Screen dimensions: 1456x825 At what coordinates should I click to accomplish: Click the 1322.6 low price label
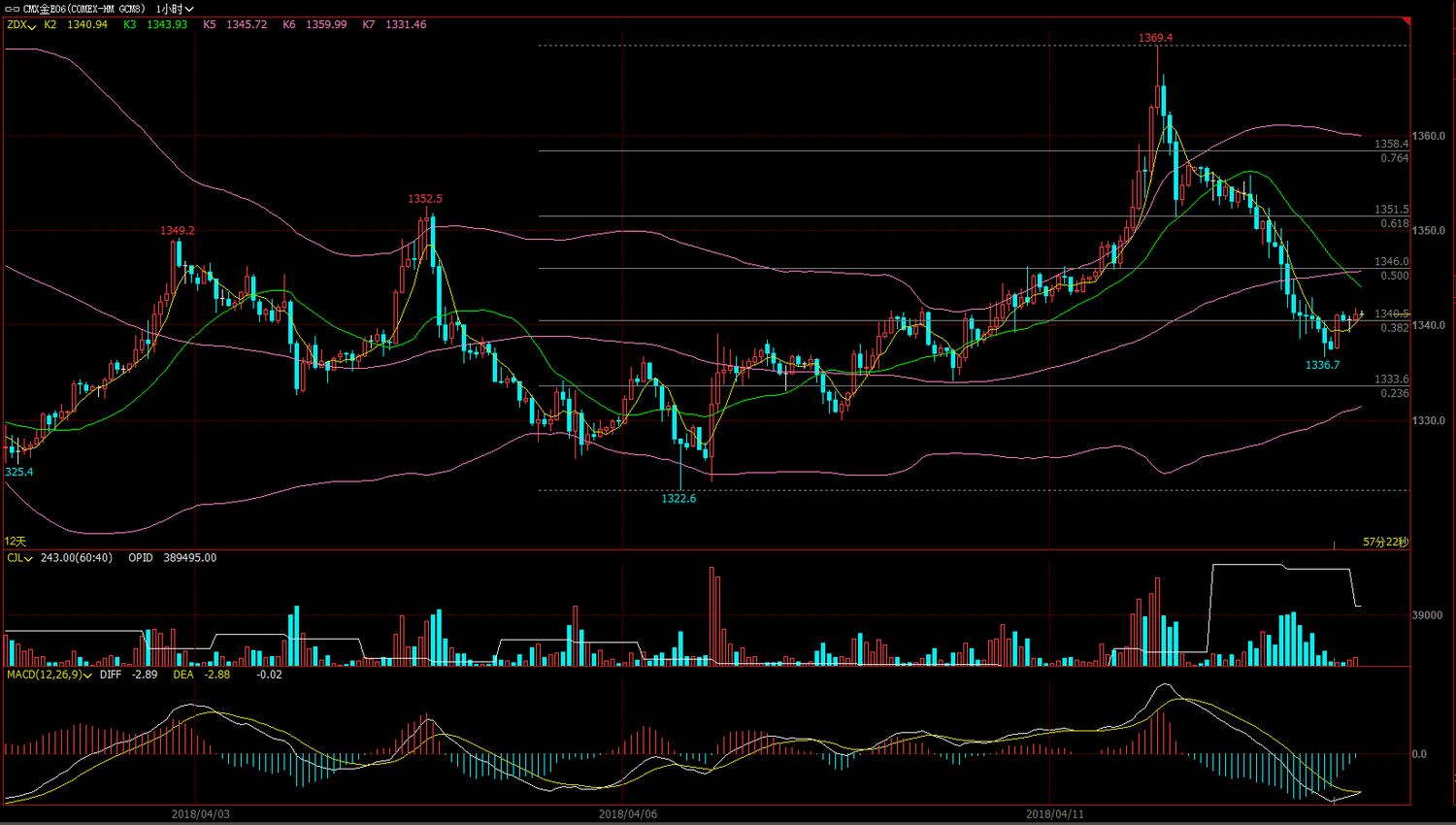pyautogui.click(x=678, y=499)
